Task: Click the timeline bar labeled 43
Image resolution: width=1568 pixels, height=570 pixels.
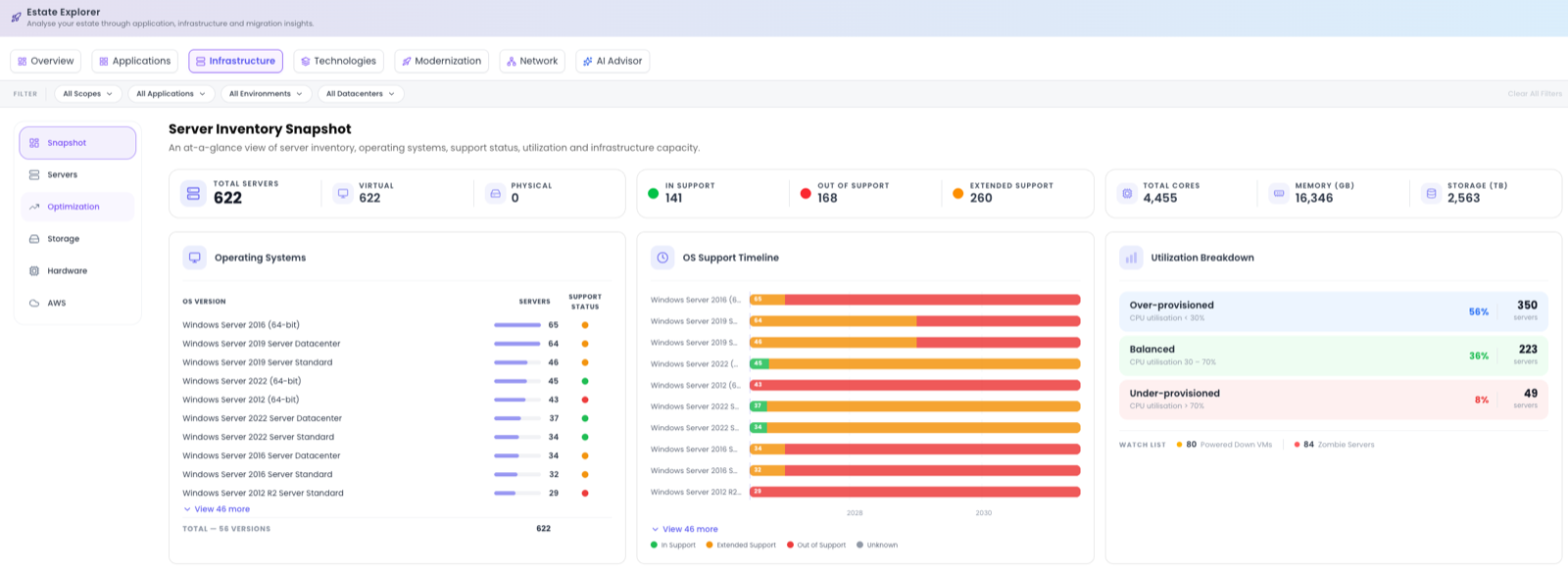Action: (x=915, y=385)
